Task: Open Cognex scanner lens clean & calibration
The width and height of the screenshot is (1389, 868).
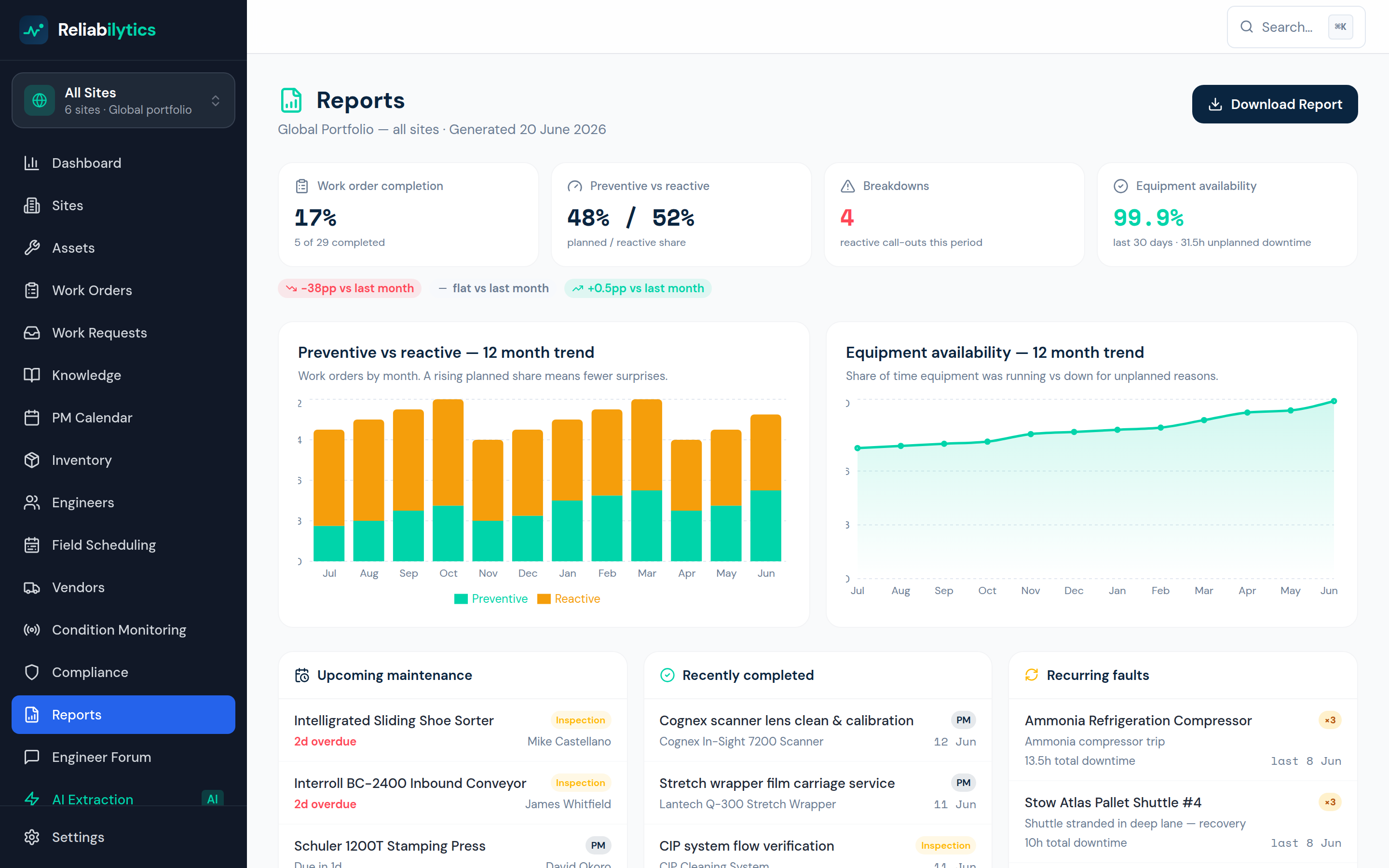Action: (817, 731)
